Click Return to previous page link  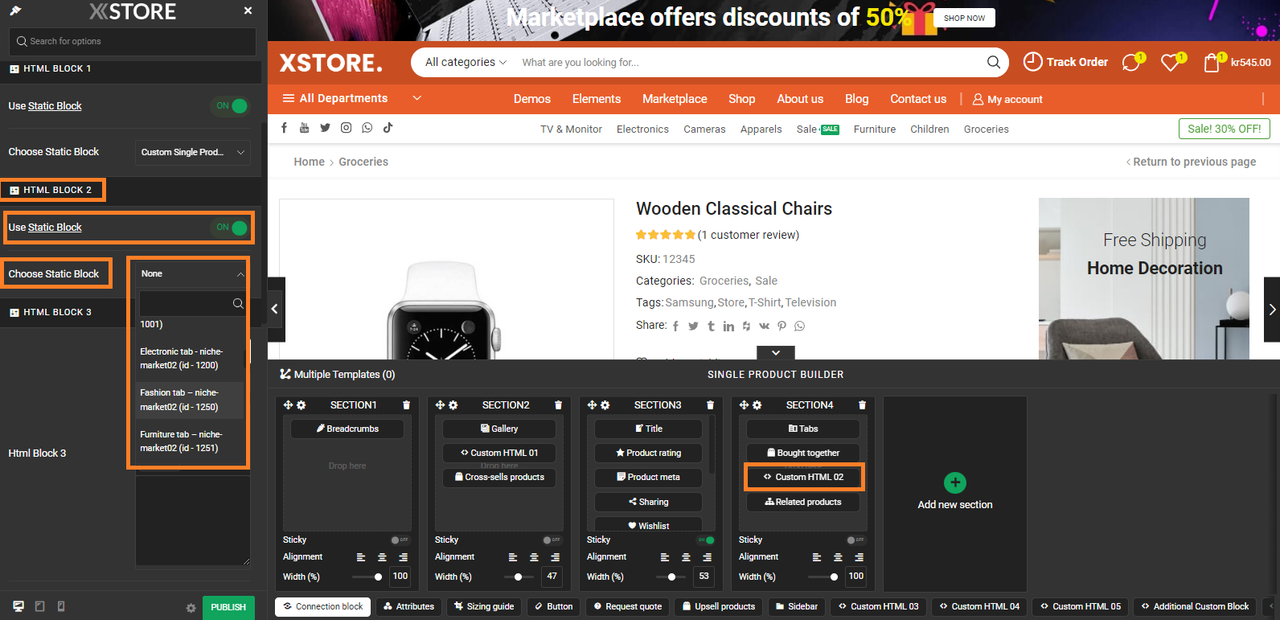click(x=1190, y=162)
